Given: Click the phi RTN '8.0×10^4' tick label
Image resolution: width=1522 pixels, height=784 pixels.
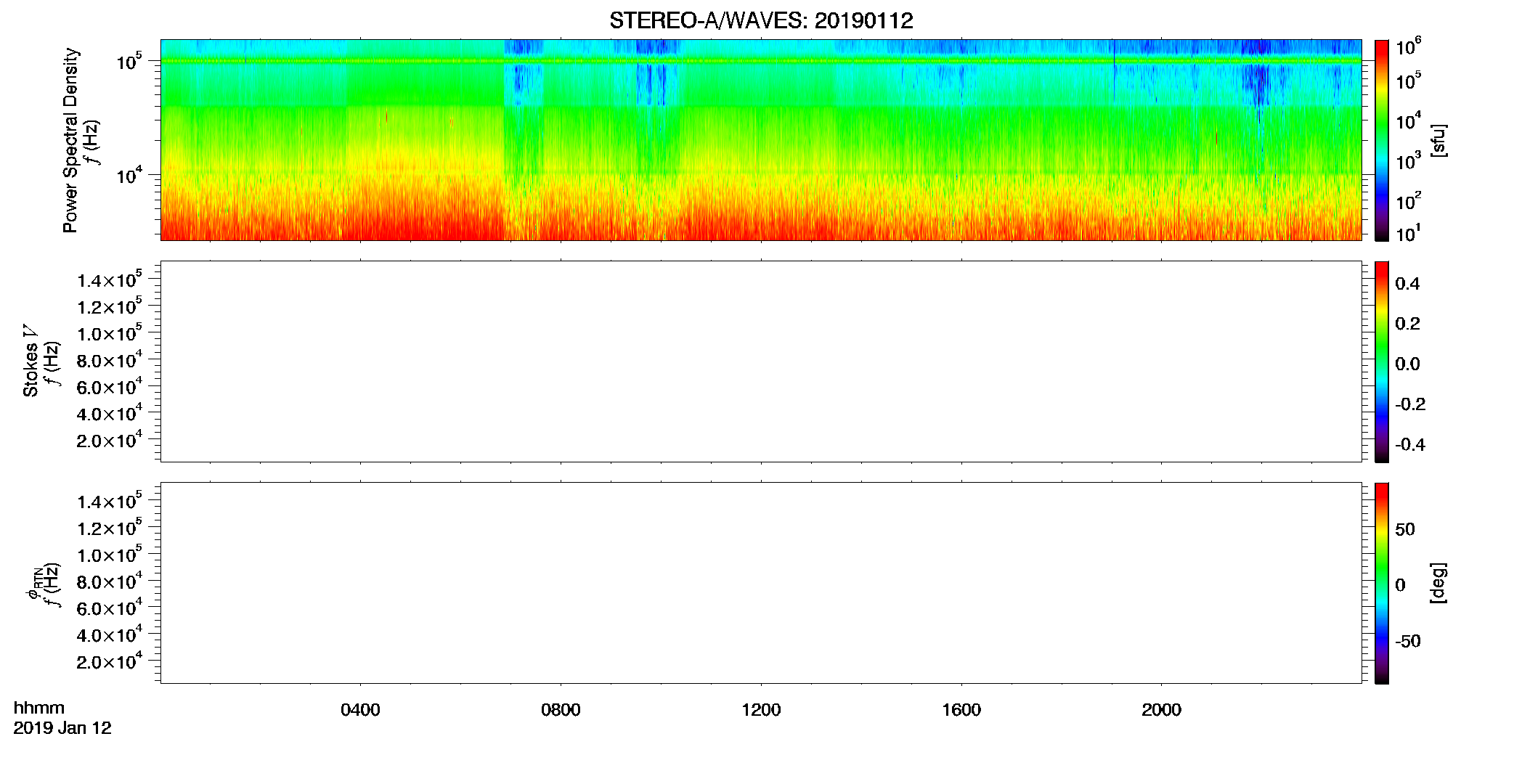Looking at the screenshot, I should click(x=110, y=581).
